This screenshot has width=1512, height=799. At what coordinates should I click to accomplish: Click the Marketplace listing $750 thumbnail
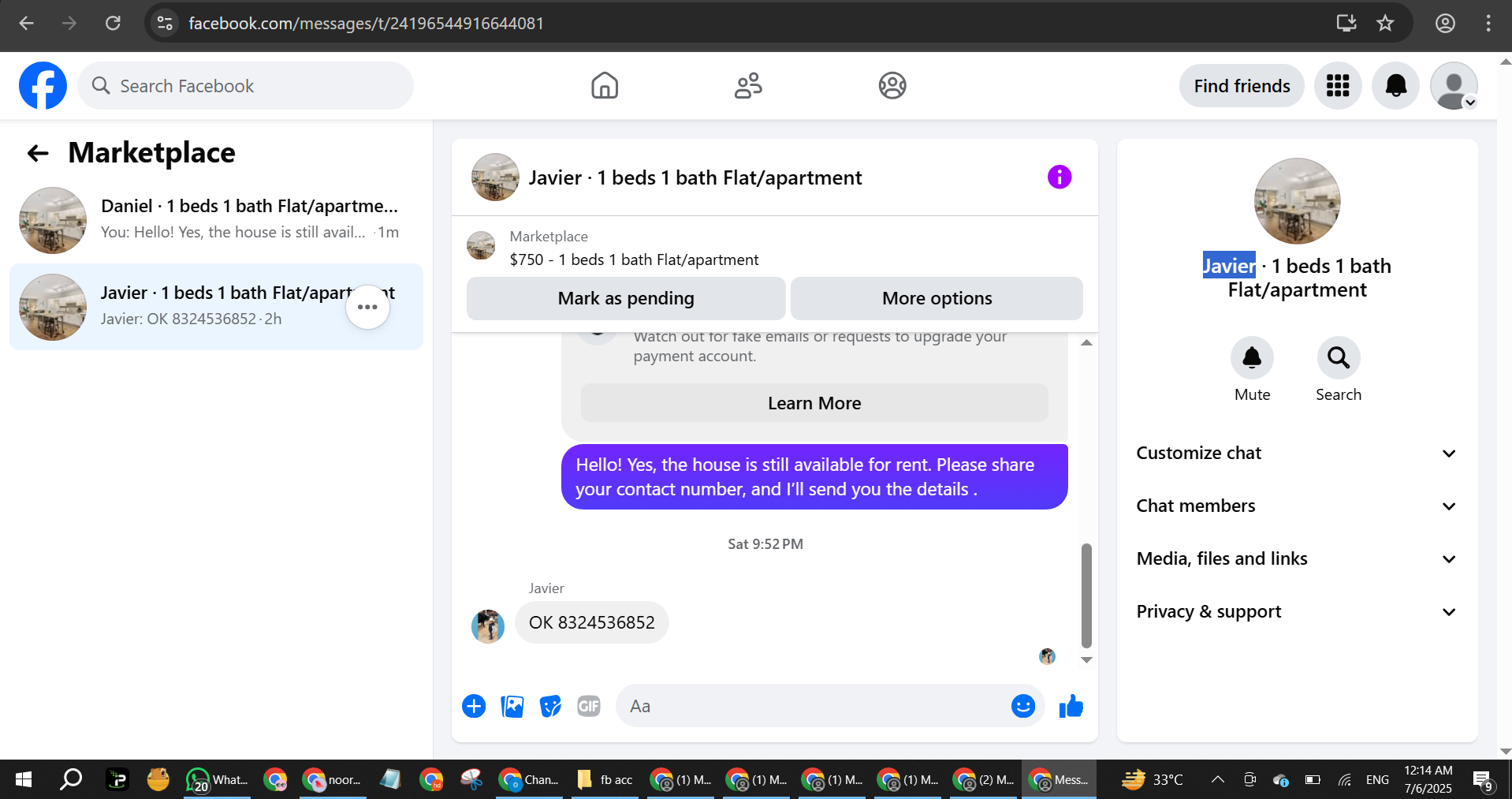[x=481, y=245]
